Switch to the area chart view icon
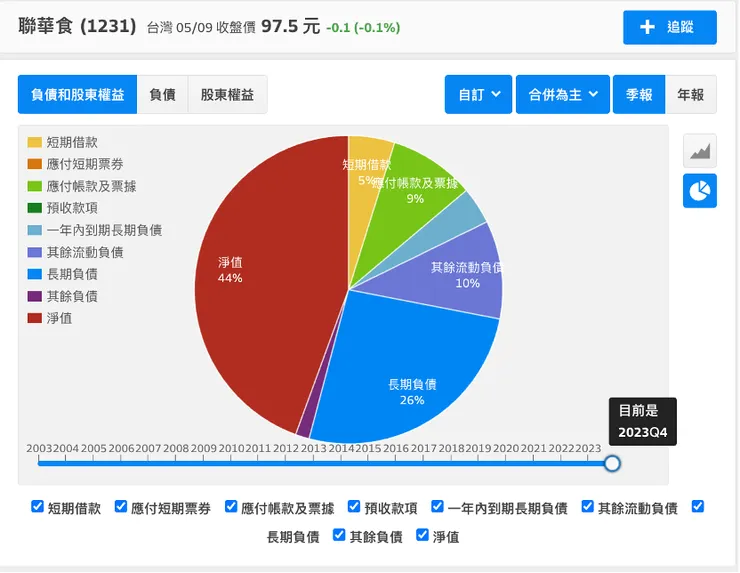The width and height of the screenshot is (740, 573). 699,151
